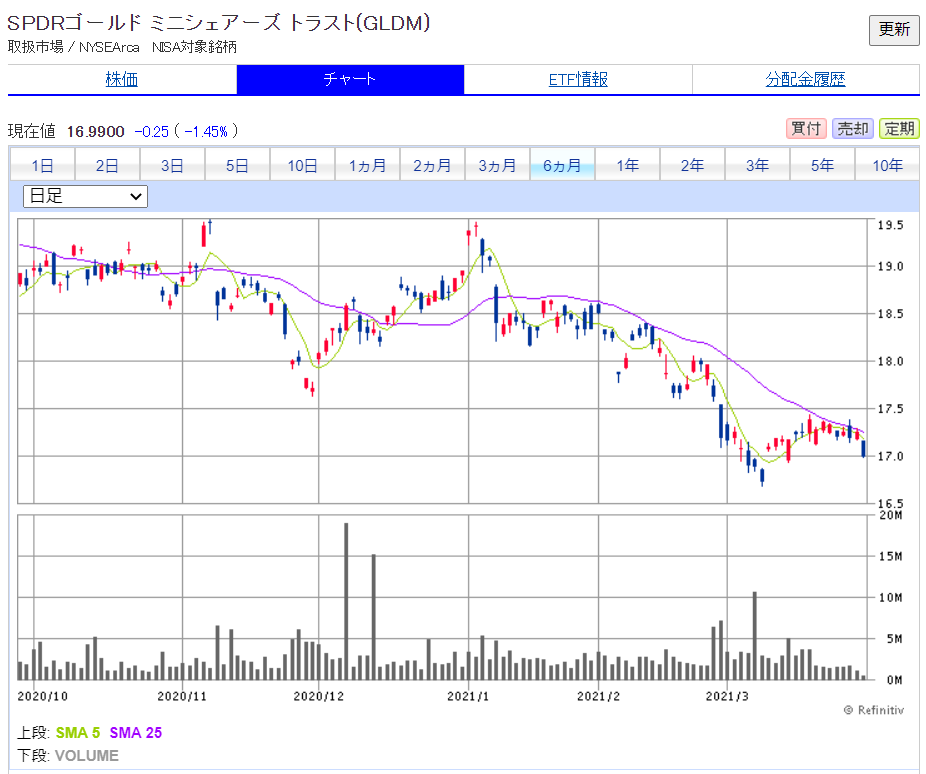Change chart period to 3年
The width and height of the screenshot is (926, 774).
tap(757, 165)
